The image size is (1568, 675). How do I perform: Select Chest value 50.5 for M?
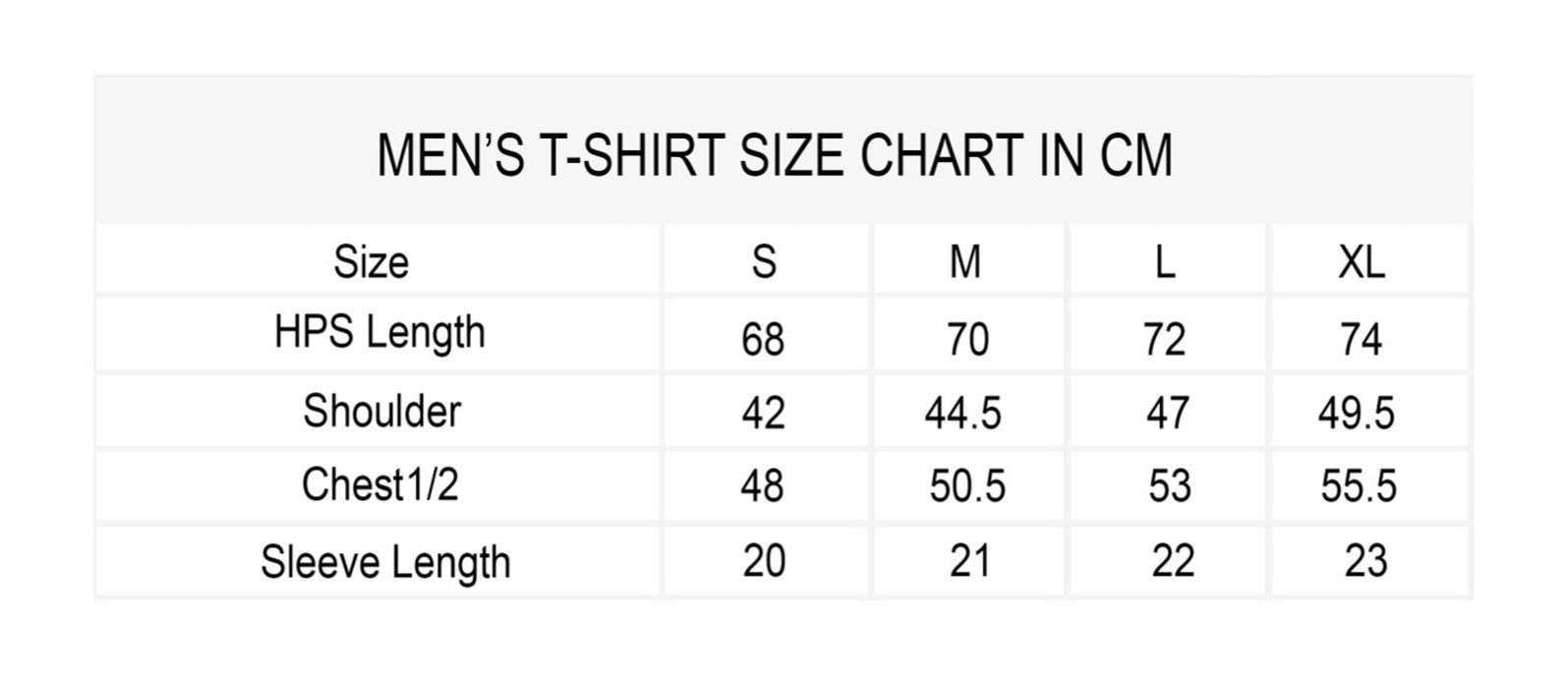click(967, 486)
